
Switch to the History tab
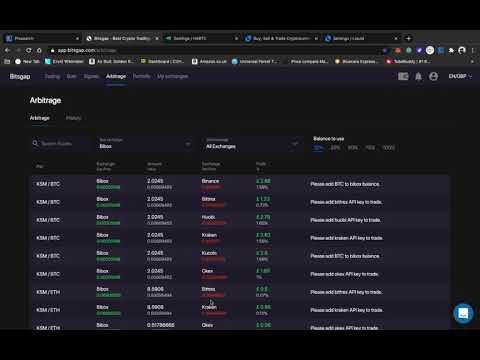coord(73,118)
